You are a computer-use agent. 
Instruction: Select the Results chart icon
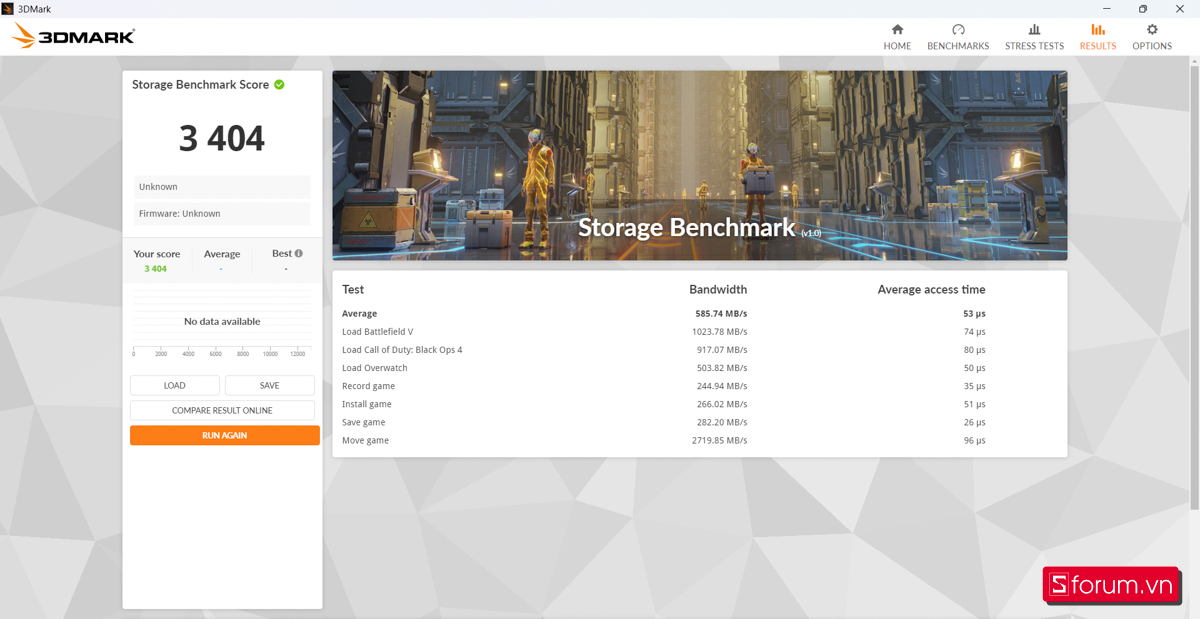(x=1098, y=30)
